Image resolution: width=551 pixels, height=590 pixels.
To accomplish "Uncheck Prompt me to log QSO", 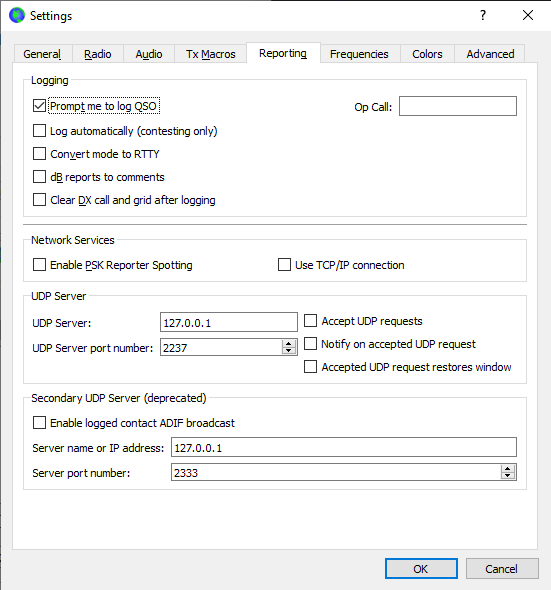I will point(40,106).
